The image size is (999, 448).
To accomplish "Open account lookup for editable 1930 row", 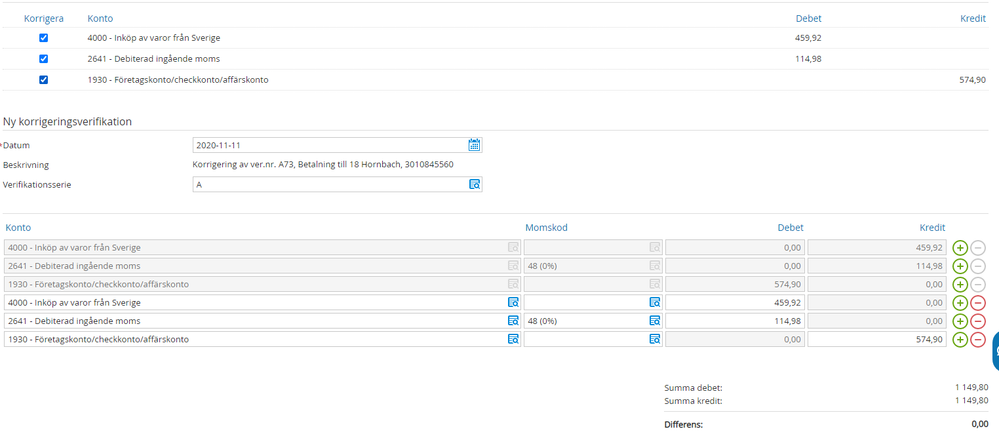I will coord(512,340).
